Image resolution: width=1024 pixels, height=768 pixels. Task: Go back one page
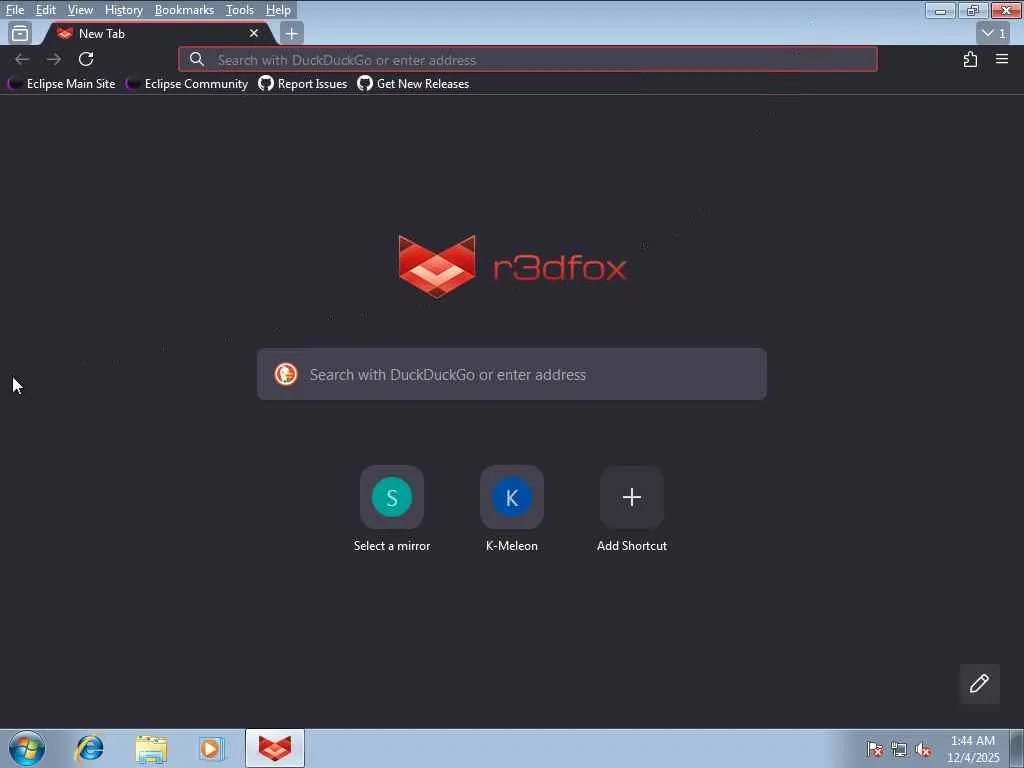pos(22,59)
